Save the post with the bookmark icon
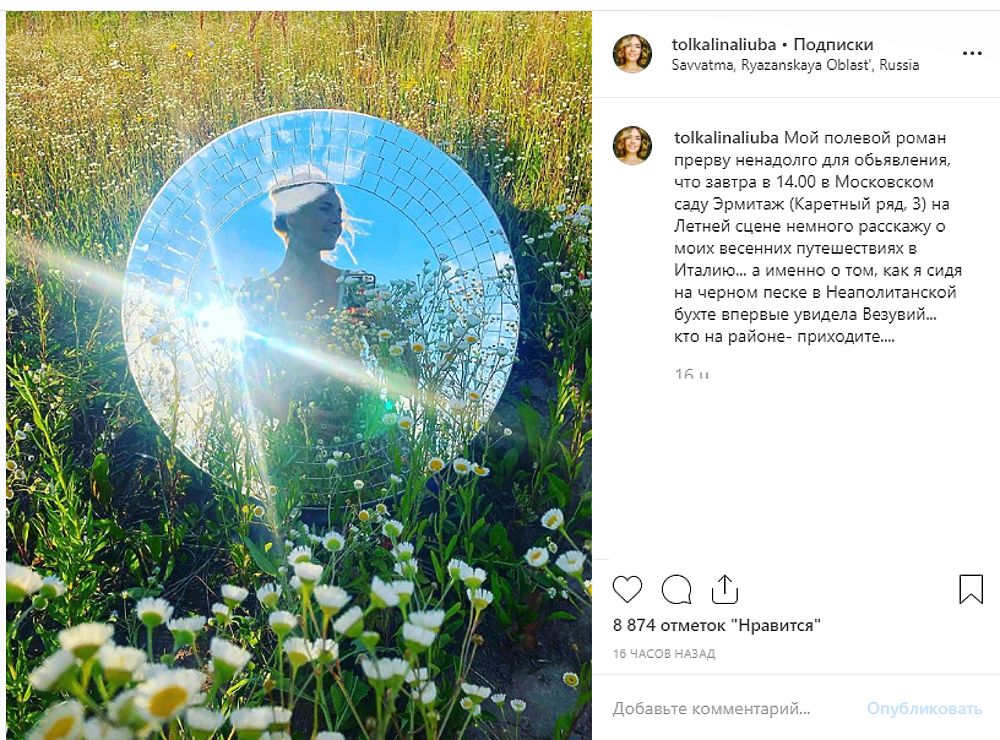The width and height of the screenshot is (1000, 740). pos(971,589)
